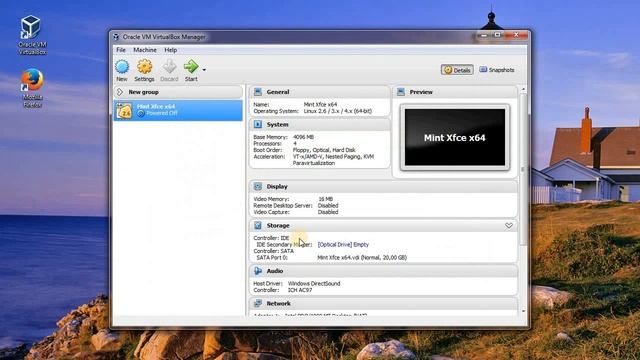640x360 pixels.
Task: Click the Storage section icon
Action: click(258, 225)
